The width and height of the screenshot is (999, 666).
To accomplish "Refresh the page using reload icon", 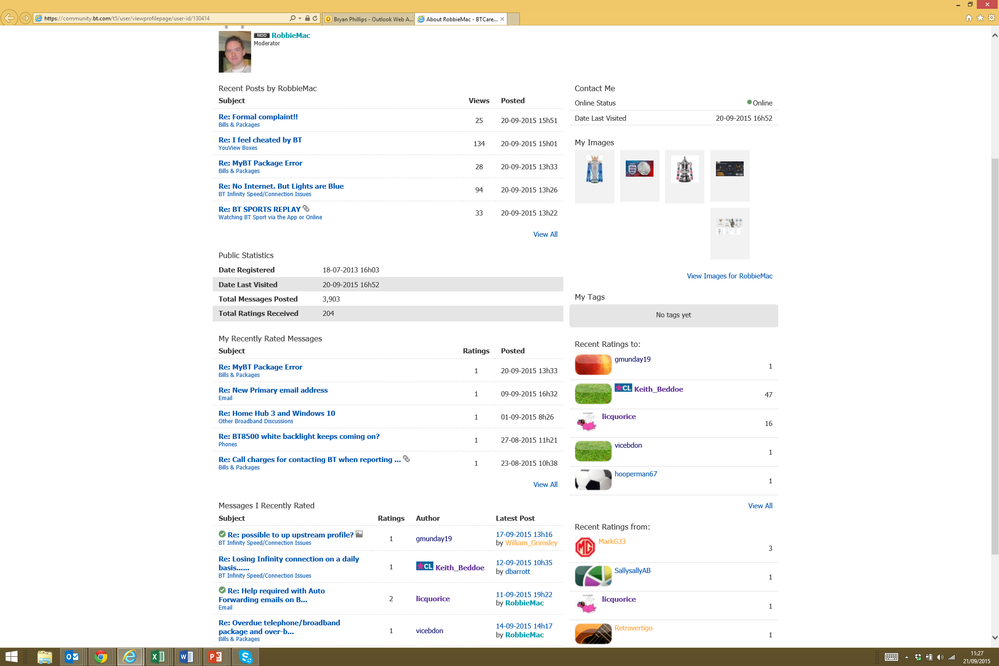I will pos(315,18).
